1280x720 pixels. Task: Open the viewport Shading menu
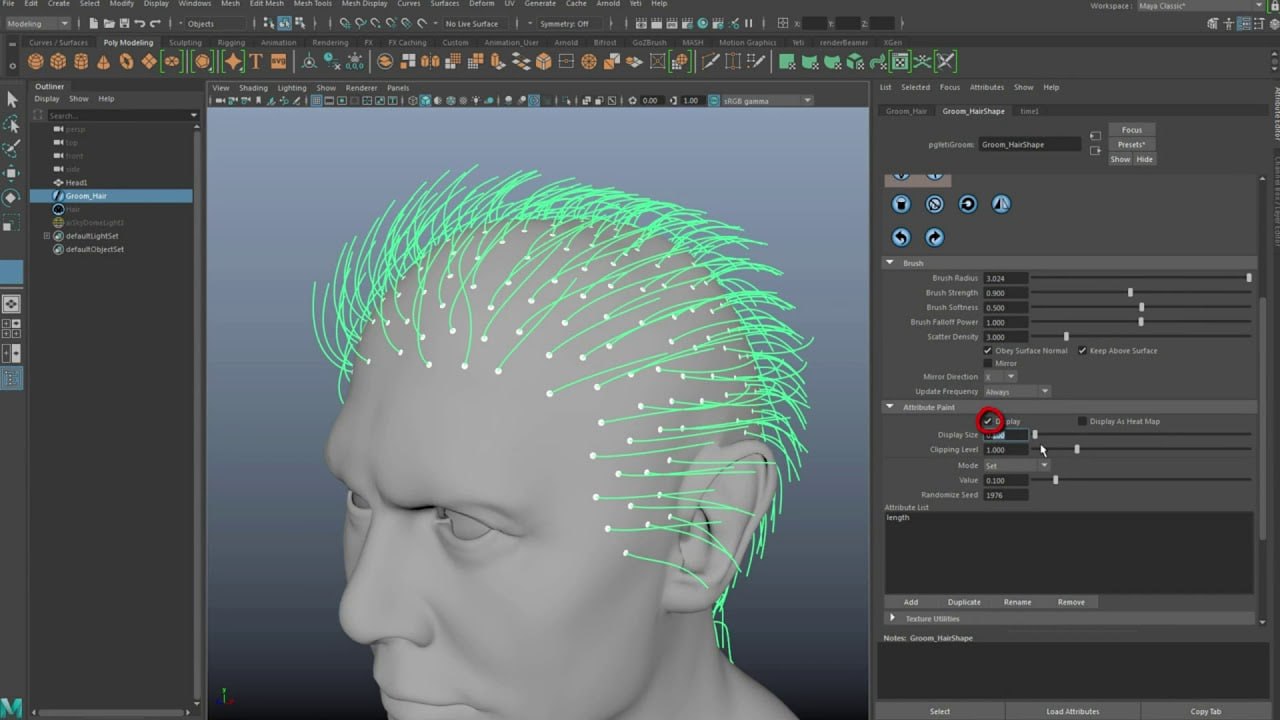pos(253,88)
